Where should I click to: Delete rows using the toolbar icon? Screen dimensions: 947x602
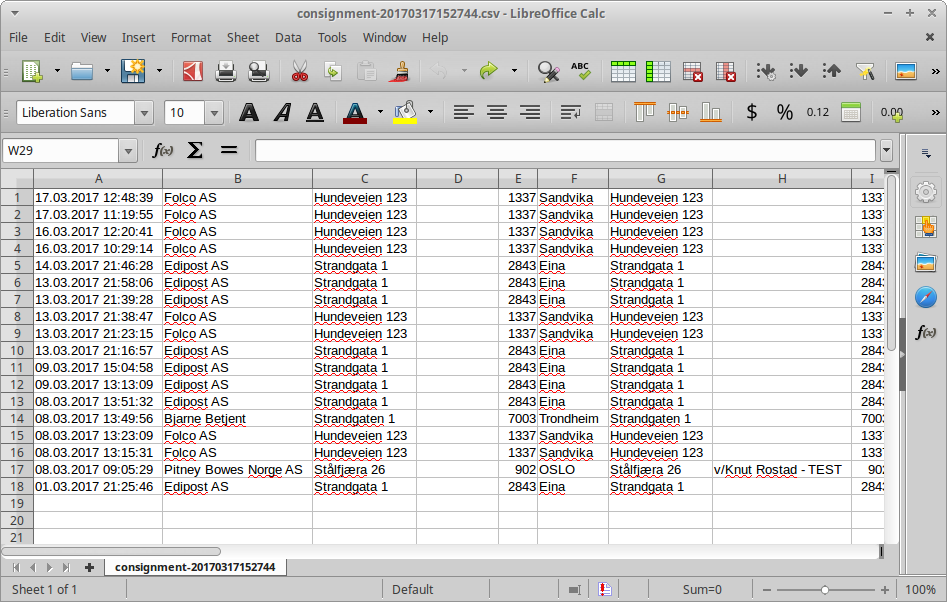[693, 71]
